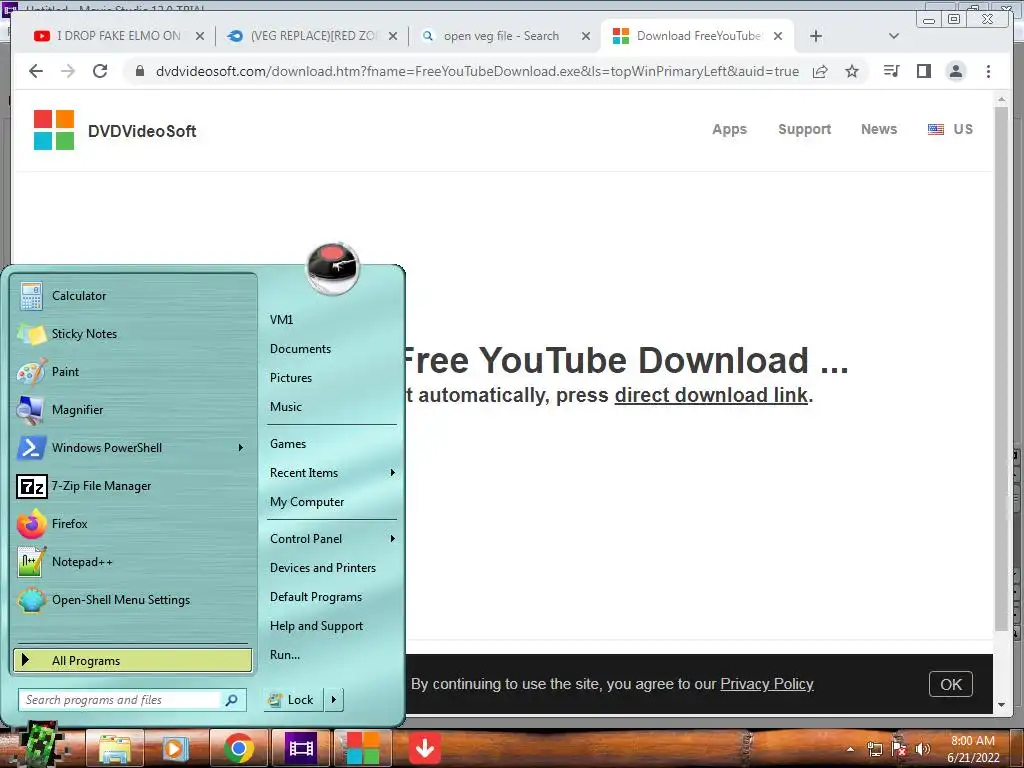Open News in site navigation
This screenshot has height=768, width=1024.
[x=879, y=129]
